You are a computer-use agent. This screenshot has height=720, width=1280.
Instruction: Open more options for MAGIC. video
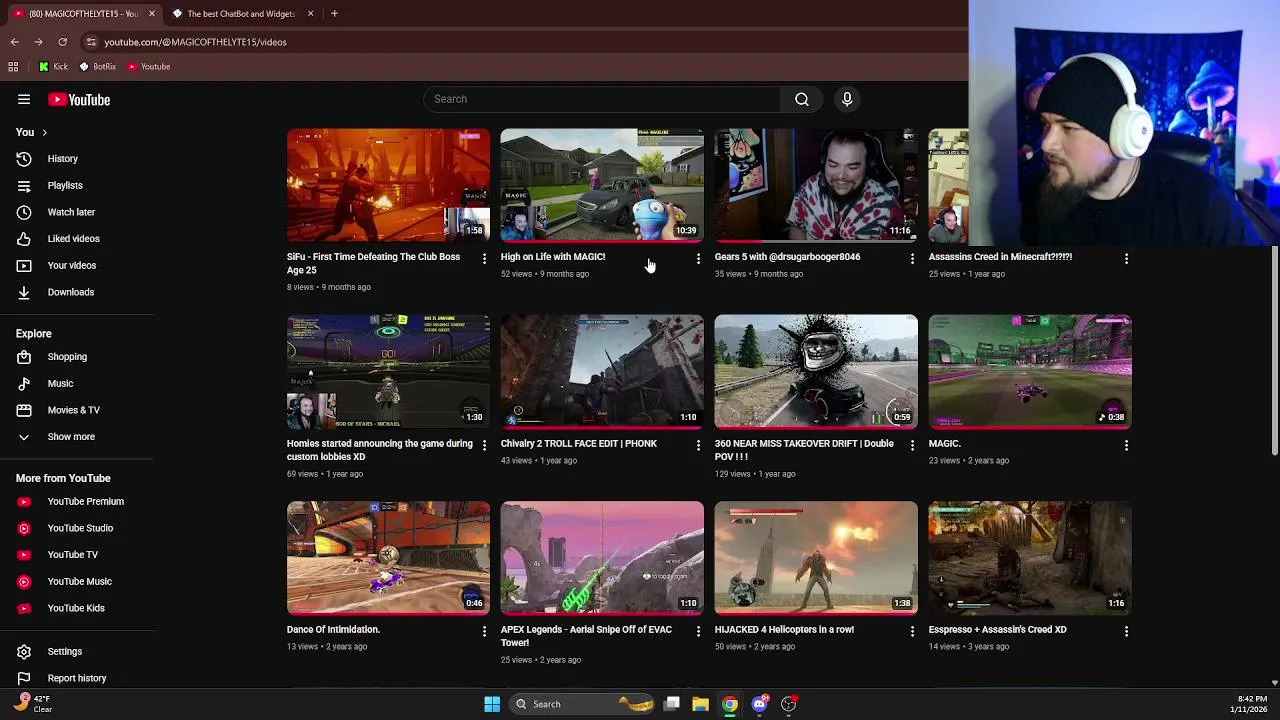[x=1126, y=445]
